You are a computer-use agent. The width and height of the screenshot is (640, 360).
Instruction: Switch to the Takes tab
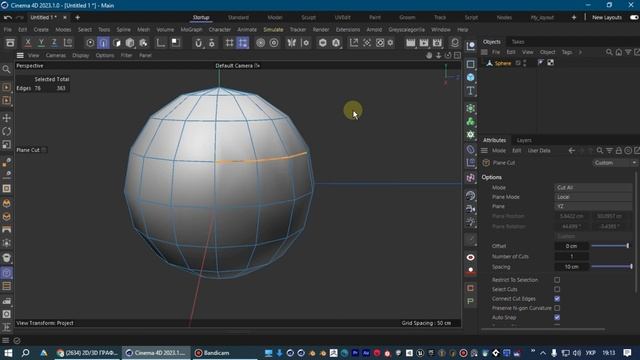[x=518, y=42]
